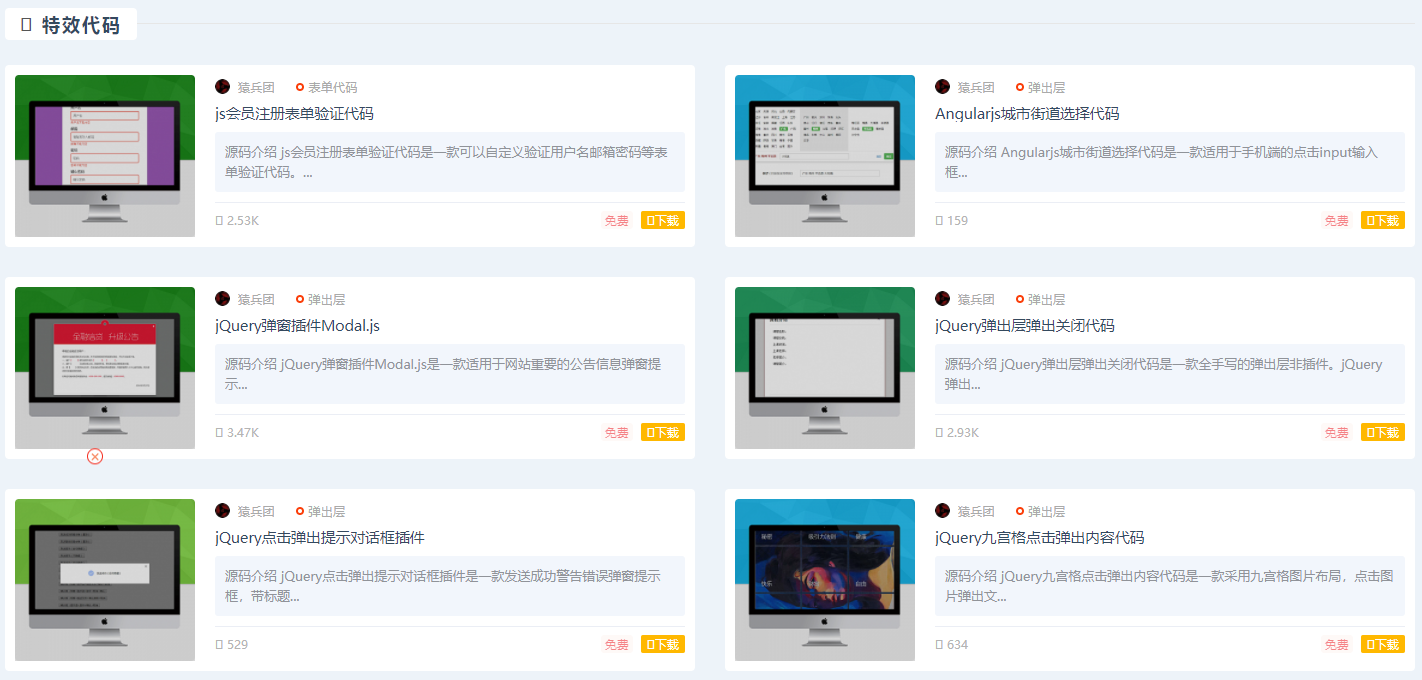1422x680 pixels.
Task: Click the green preview thumbnail of js会员注册表单验证代码
Action: click(104, 155)
